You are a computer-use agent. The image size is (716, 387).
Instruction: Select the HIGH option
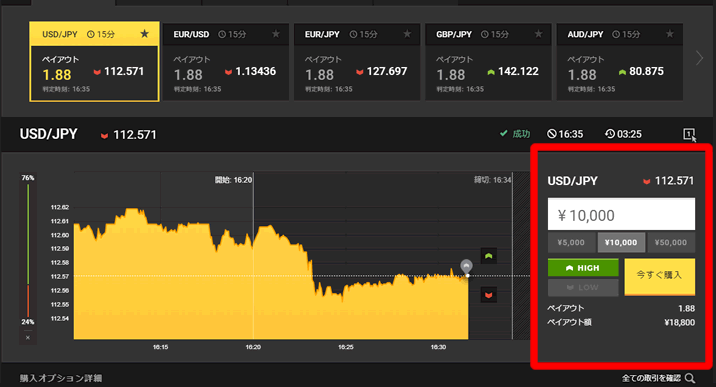tap(583, 268)
